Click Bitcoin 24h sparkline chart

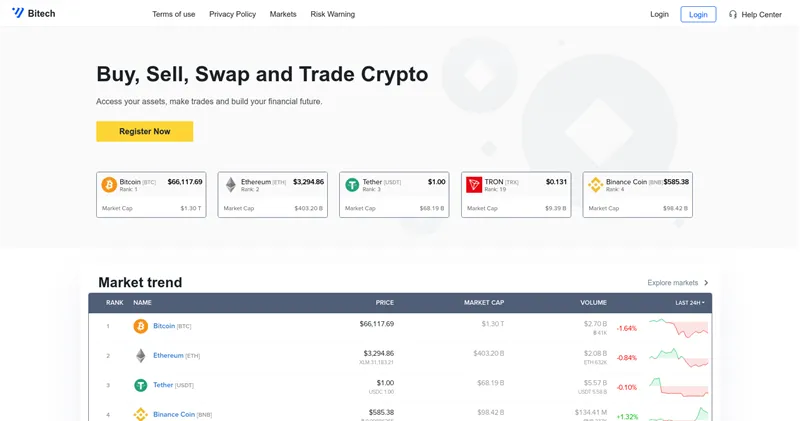tap(678, 328)
